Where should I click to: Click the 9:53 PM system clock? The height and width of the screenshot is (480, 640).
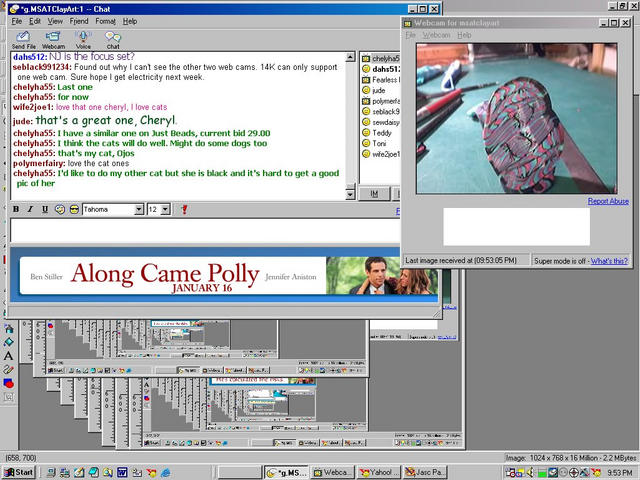coord(620,473)
